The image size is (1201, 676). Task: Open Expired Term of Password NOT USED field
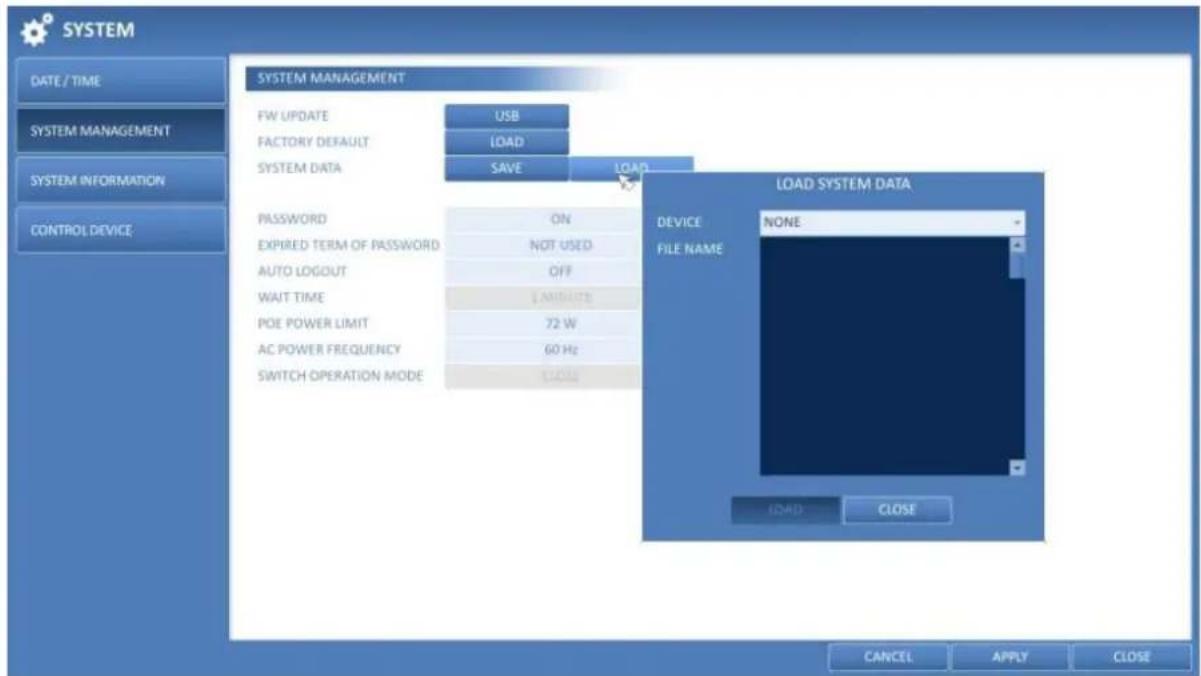[543, 244]
